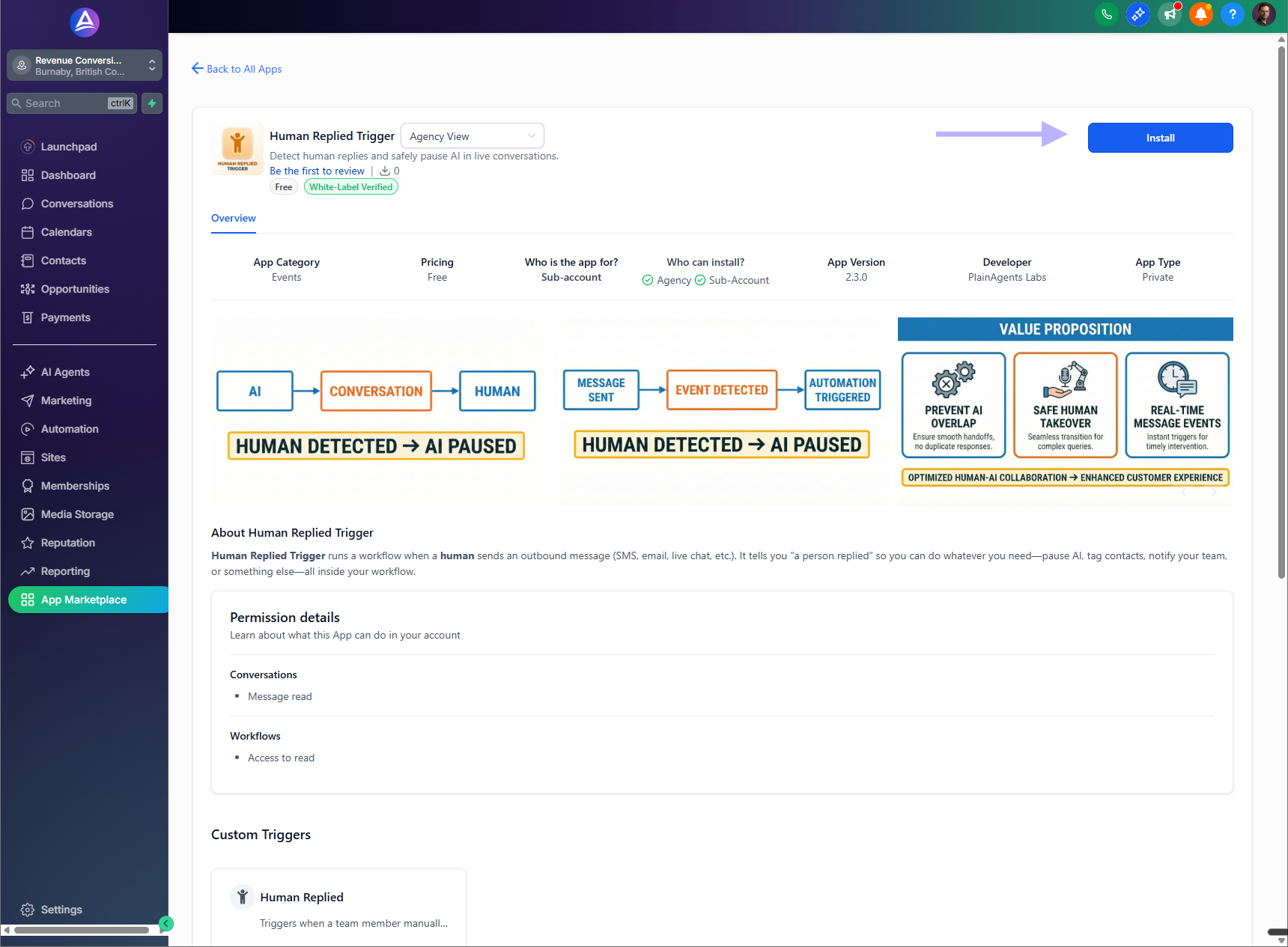The image size is (1288, 947).
Task: Open the help menu
Action: point(1232,14)
